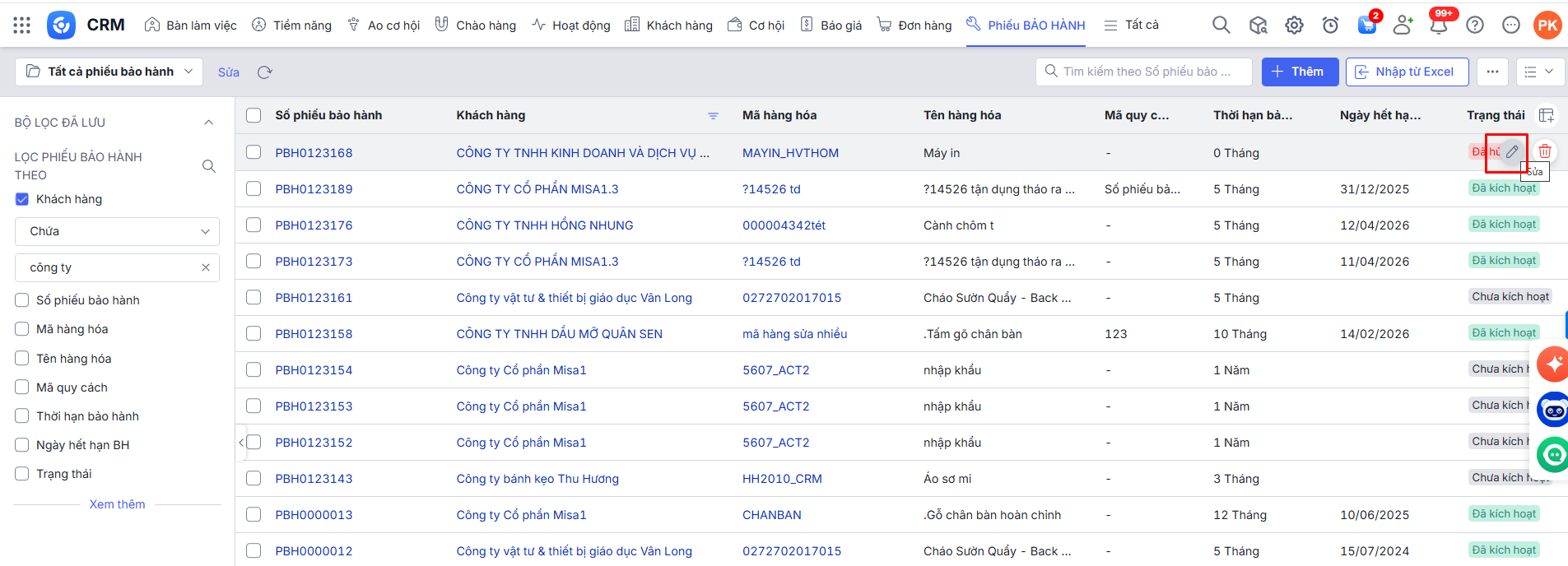Click the pencil edit icon on row PBH0123168
Viewport: 1568px width, 566px height.
pyautogui.click(x=1512, y=151)
